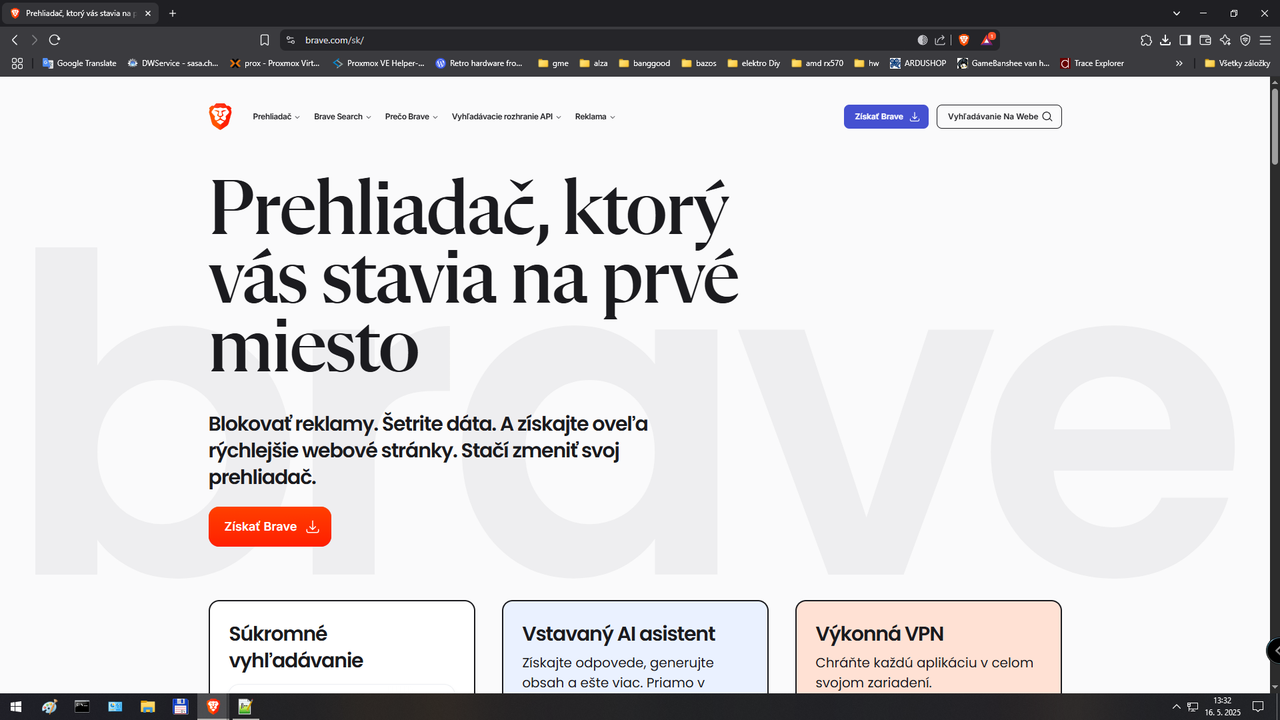Open the Google Translate bookmark
Viewport: 1280px width, 720px height.
coord(79,63)
